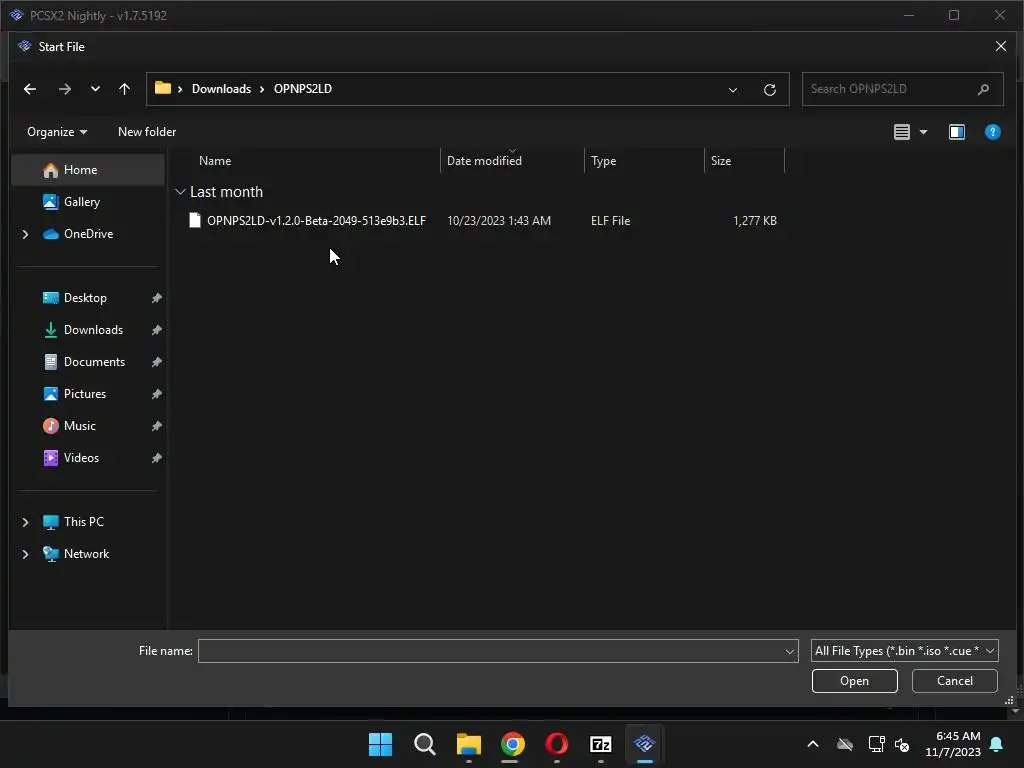
Task: Collapse the Last month group
Action: [x=180, y=192]
